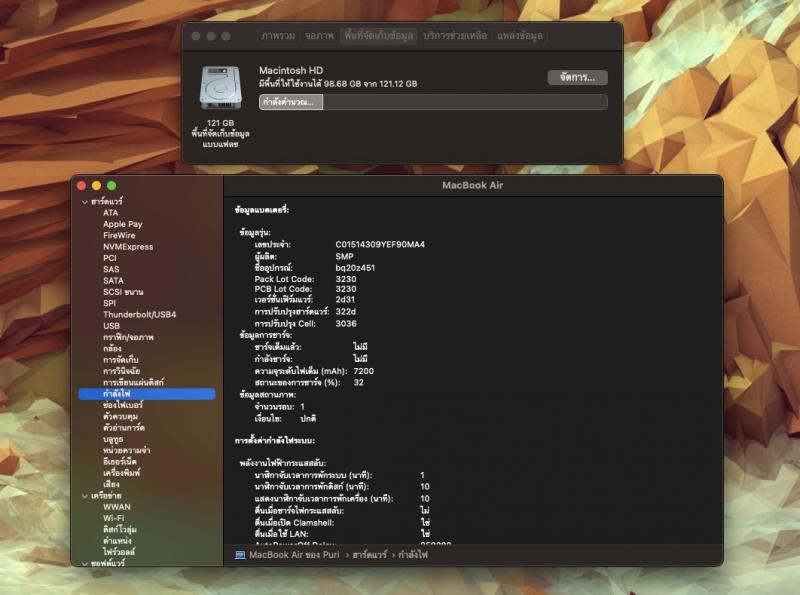Image resolution: width=800 pixels, height=595 pixels.
Task: Choose ดิสก์โวลุ่ม in the sidebar
Action: pyautogui.click(x=120, y=529)
